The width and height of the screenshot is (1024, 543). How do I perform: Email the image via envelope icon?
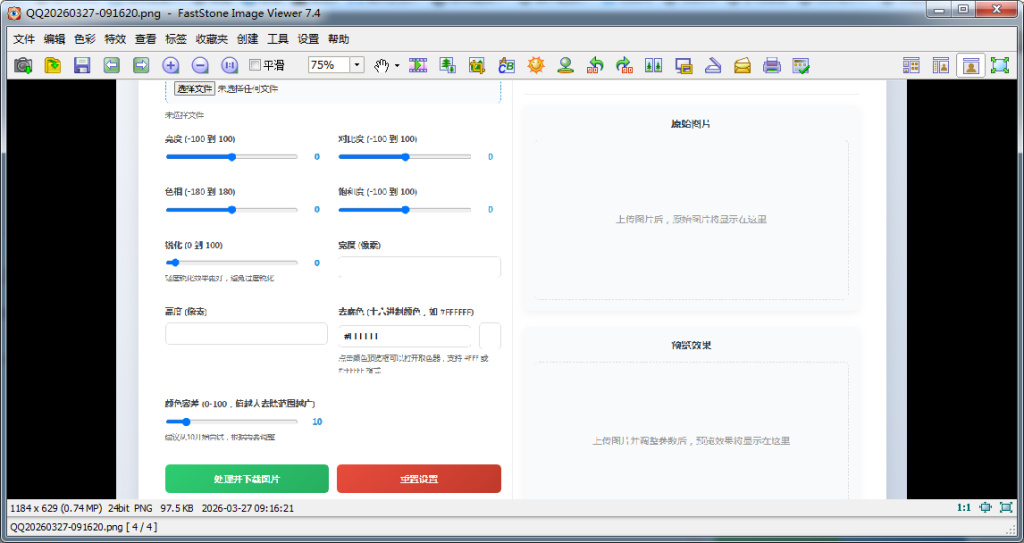click(743, 65)
